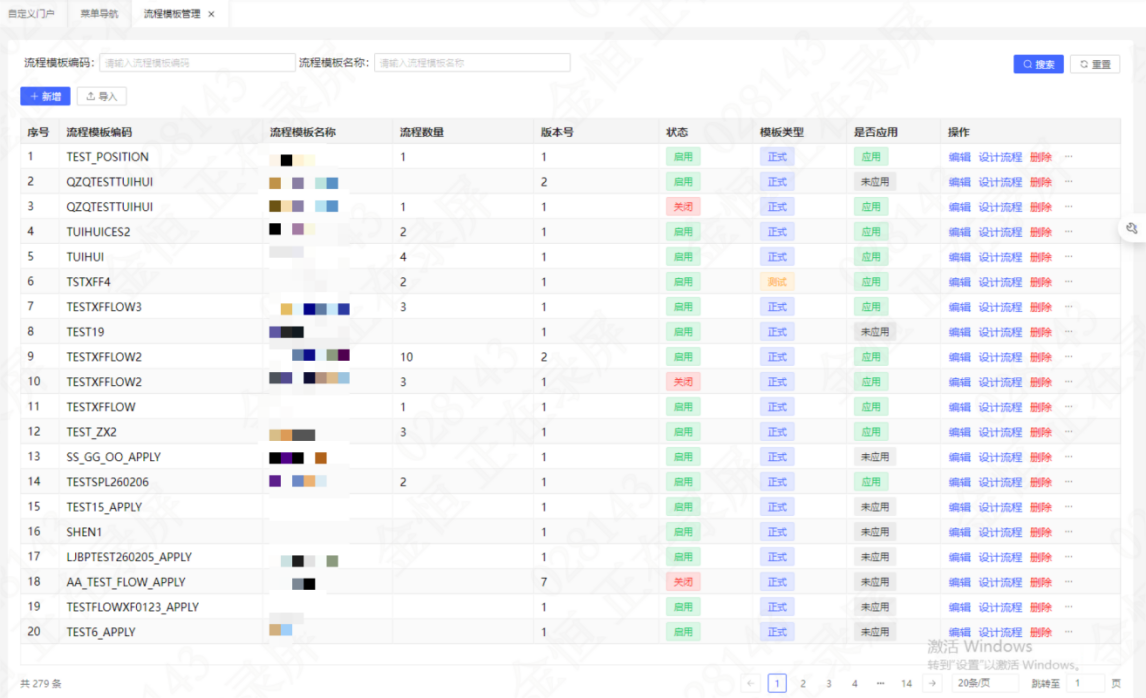Click 设计流程 for TUIHUI row
Viewport: 1146px width, 698px height.
point(1000,257)
